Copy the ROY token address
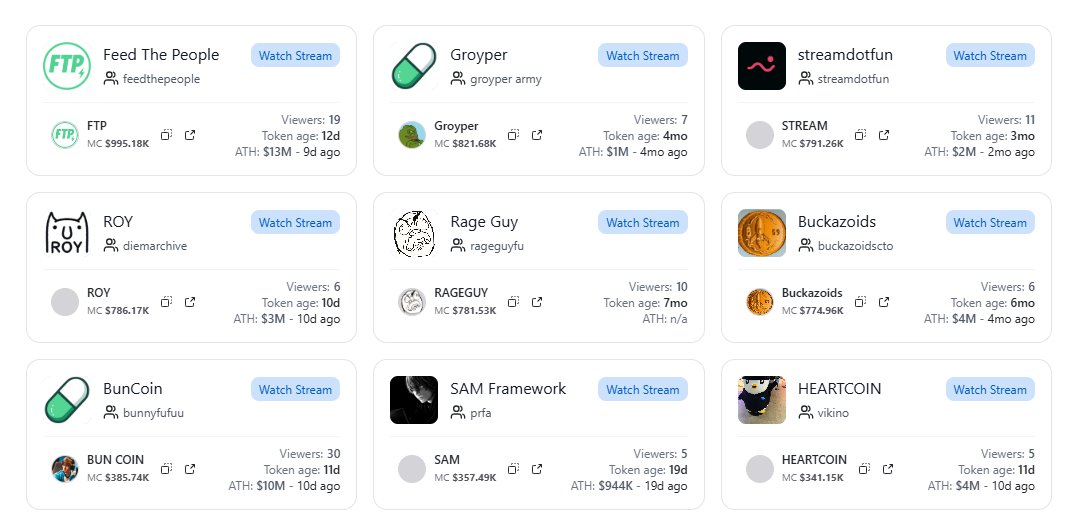This screenshot has width=1075, height=523. click(x=167, y=302)
